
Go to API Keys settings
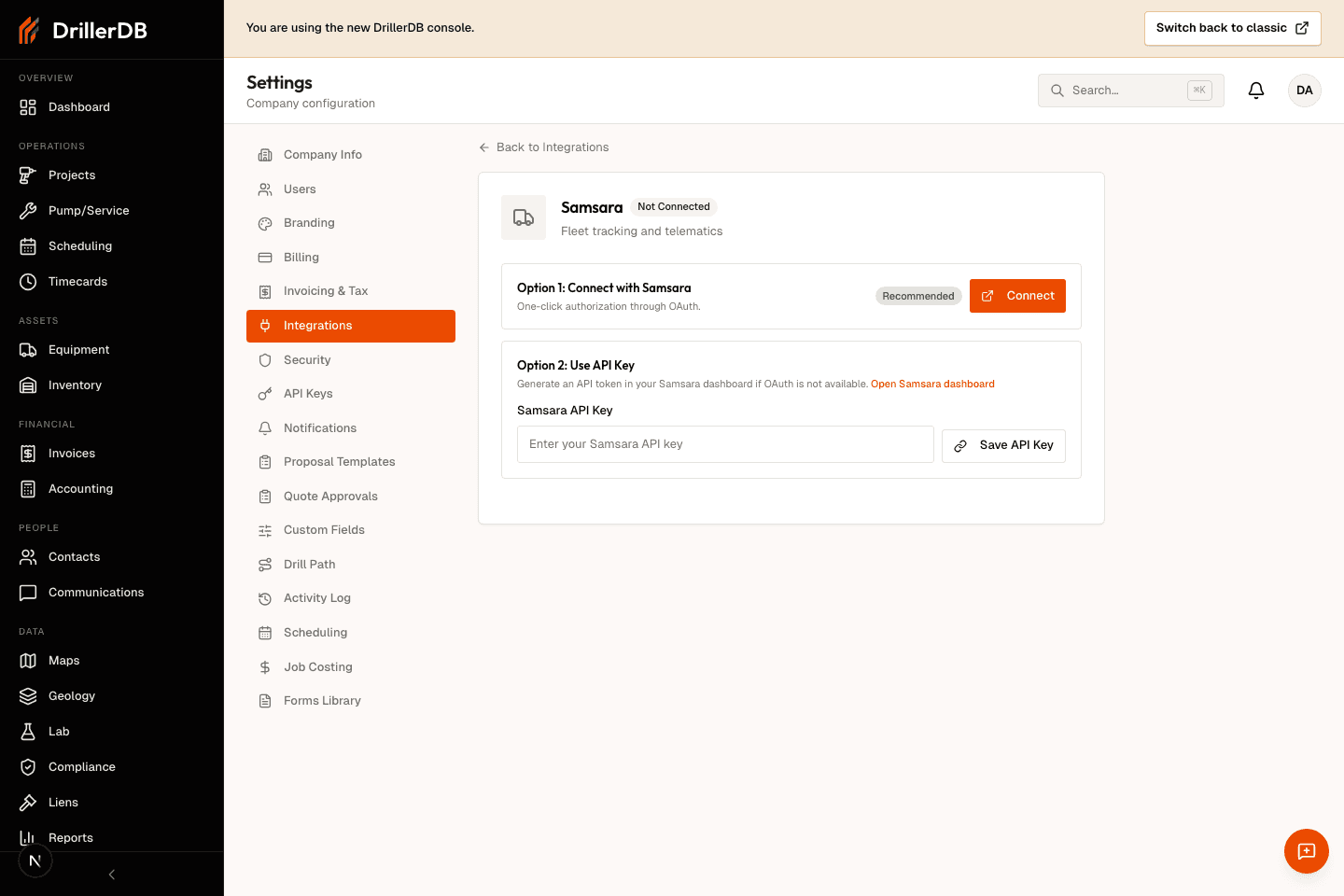click(351, 394)
